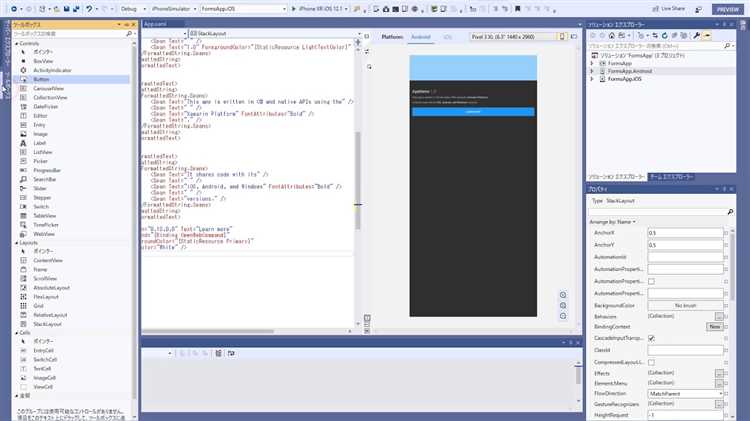Click the AnchorX property marker square
Viewport: 750px width, 421px height.
(726, 233)
